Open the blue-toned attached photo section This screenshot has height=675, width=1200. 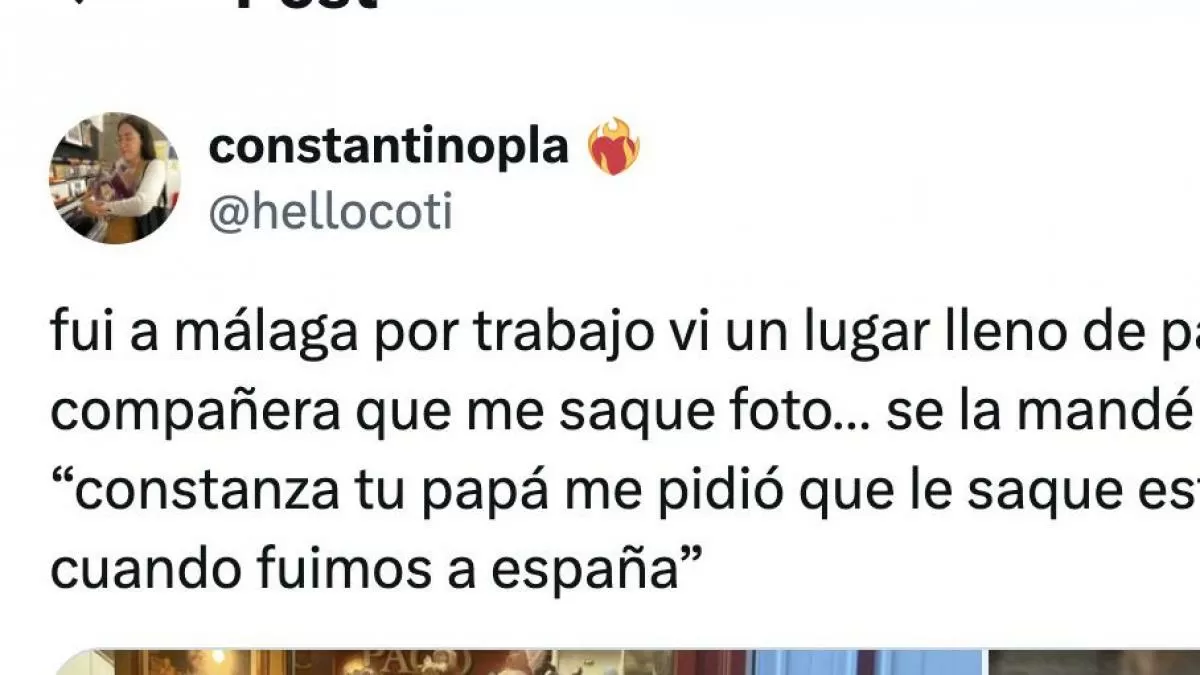click(x=868, y=663)
